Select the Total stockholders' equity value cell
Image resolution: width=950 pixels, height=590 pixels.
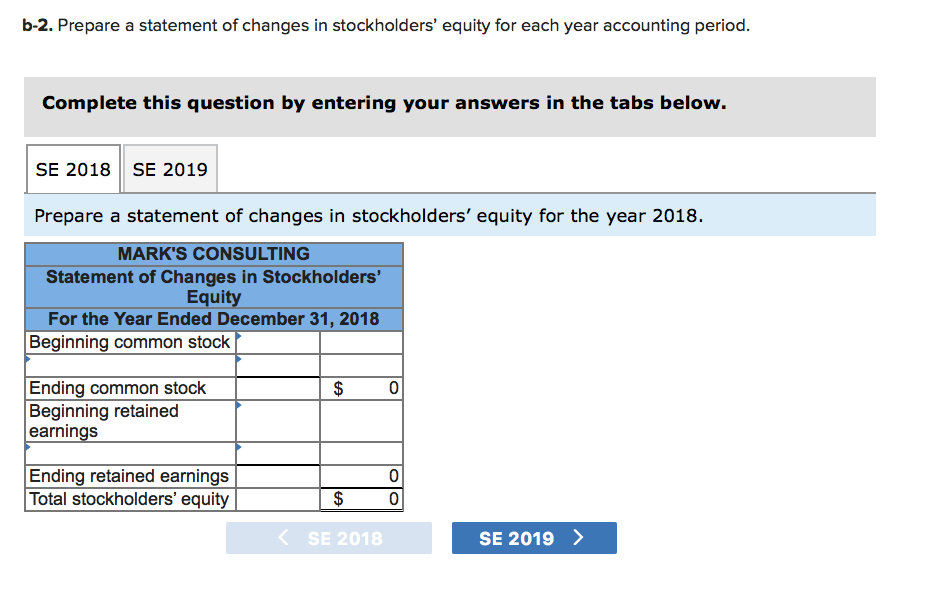(360, 498)
